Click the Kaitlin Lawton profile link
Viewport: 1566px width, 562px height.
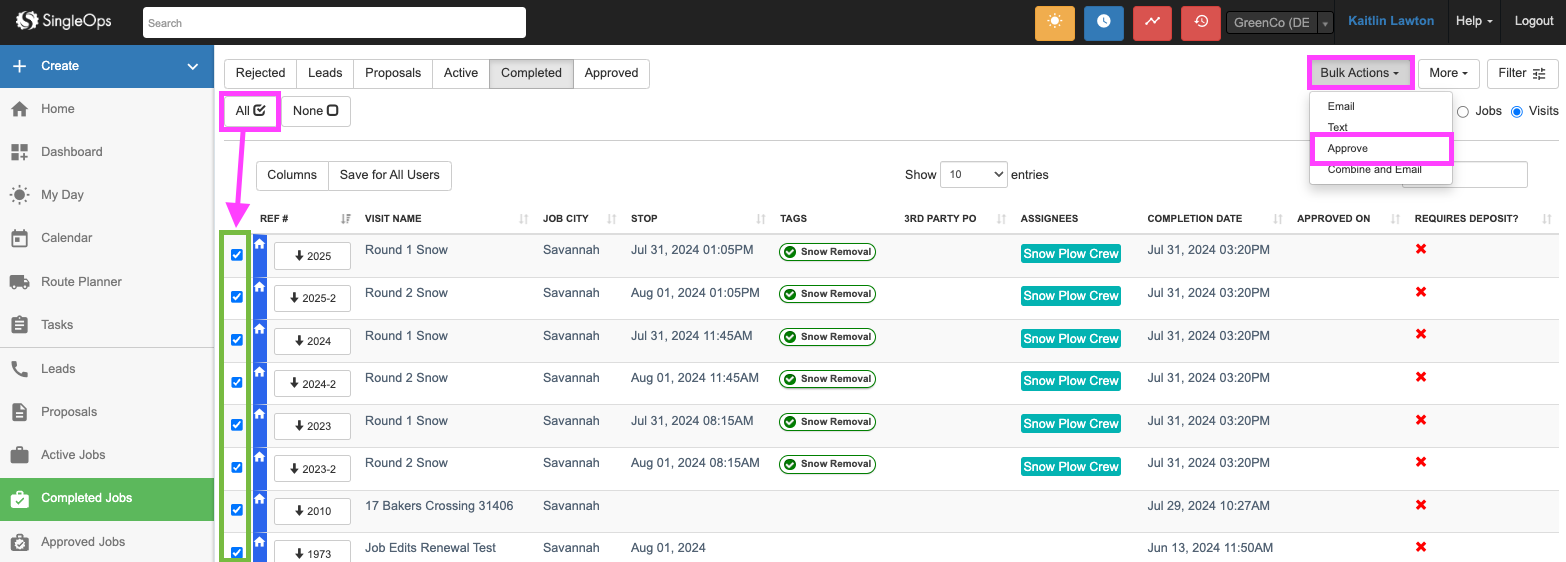click(1390, 21)
